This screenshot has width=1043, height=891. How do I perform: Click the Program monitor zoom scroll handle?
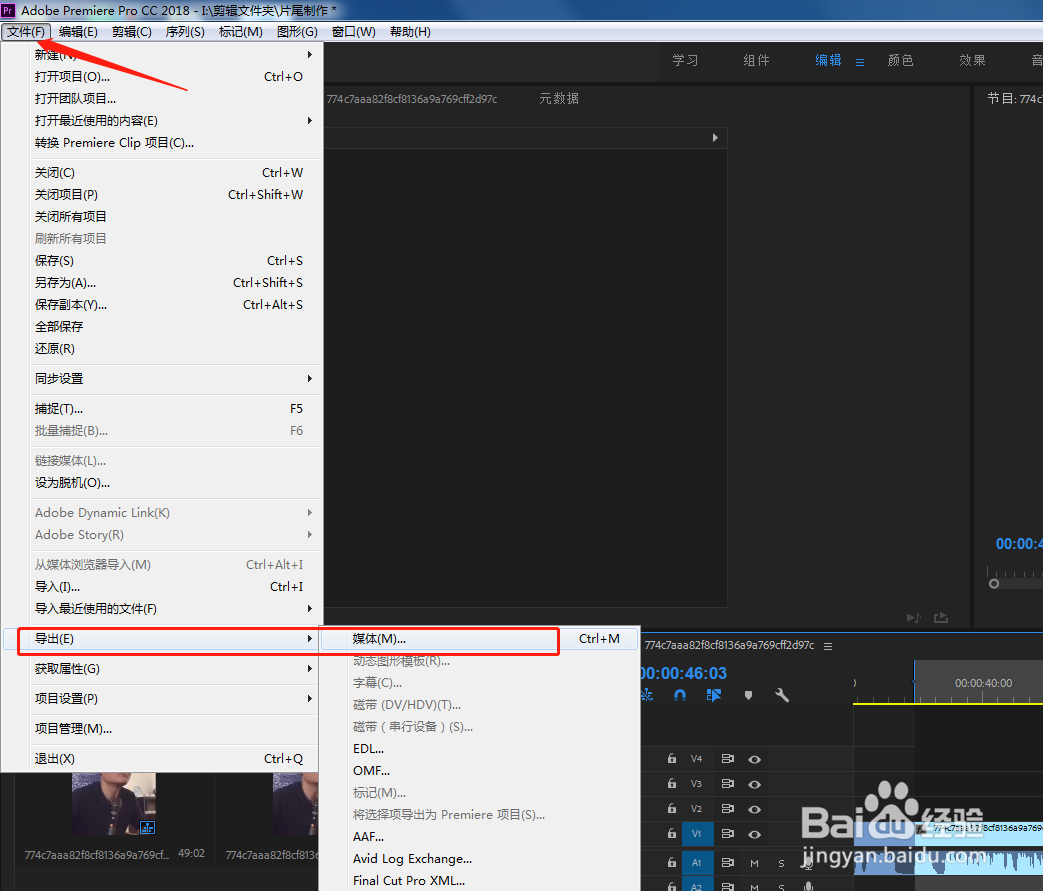click(x=994, y=584)
